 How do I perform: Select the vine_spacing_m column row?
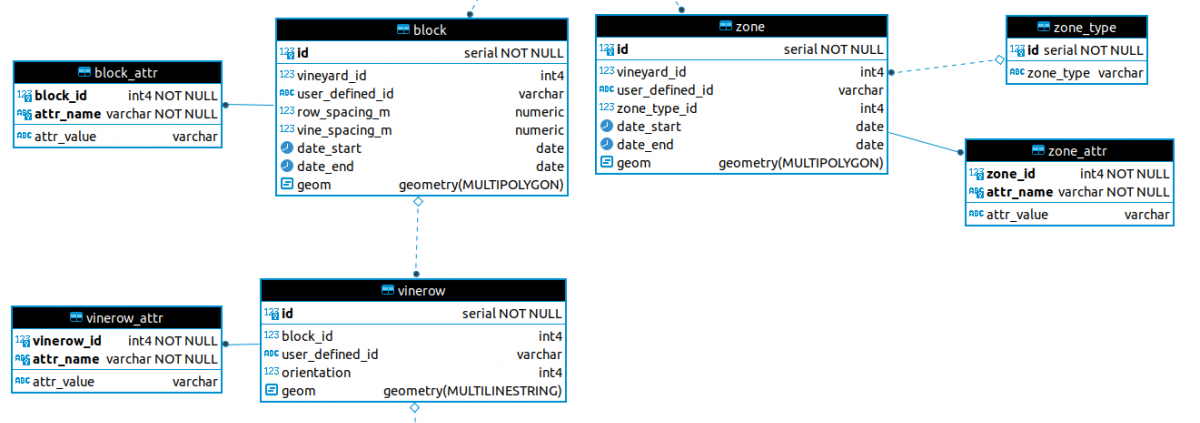pyautogui.click(x=421, y=130)
